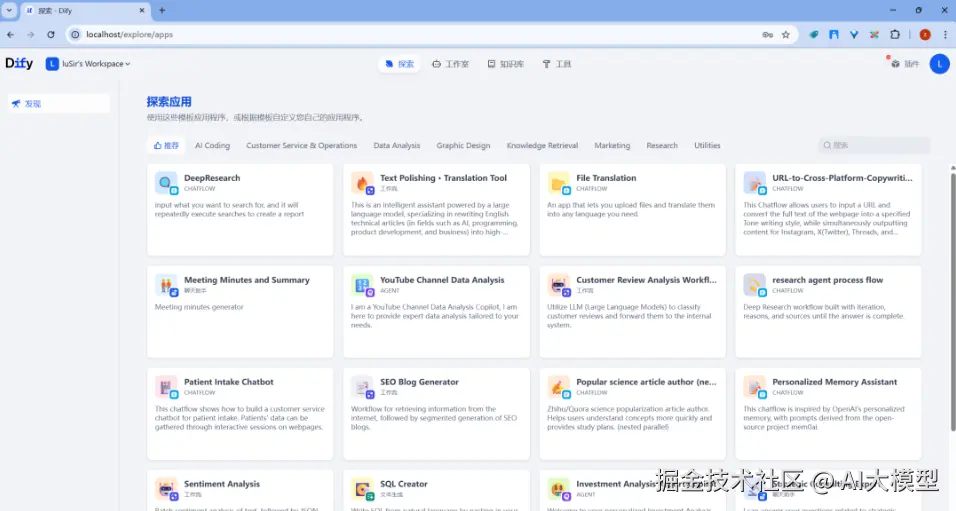Filter by Utilities category
956x511 pixels.
click(x=707, y=145)
